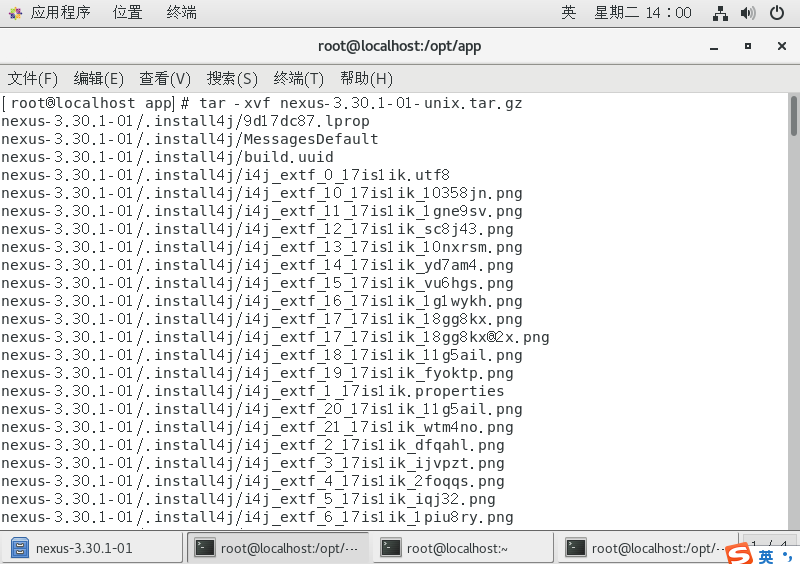The image size is (800, 564).
Task: Switch to root@localhost:~ taskbar window
Action: pos(461,548)
